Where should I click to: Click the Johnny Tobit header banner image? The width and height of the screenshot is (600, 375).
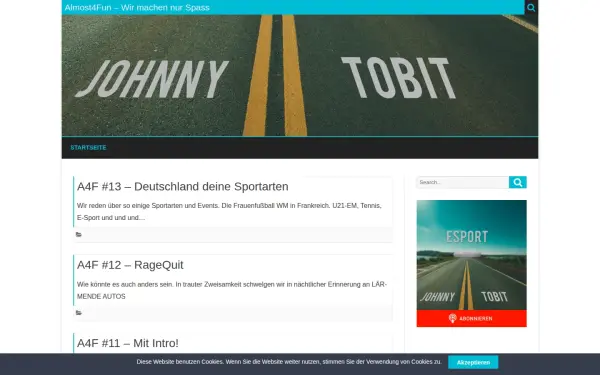300,75
